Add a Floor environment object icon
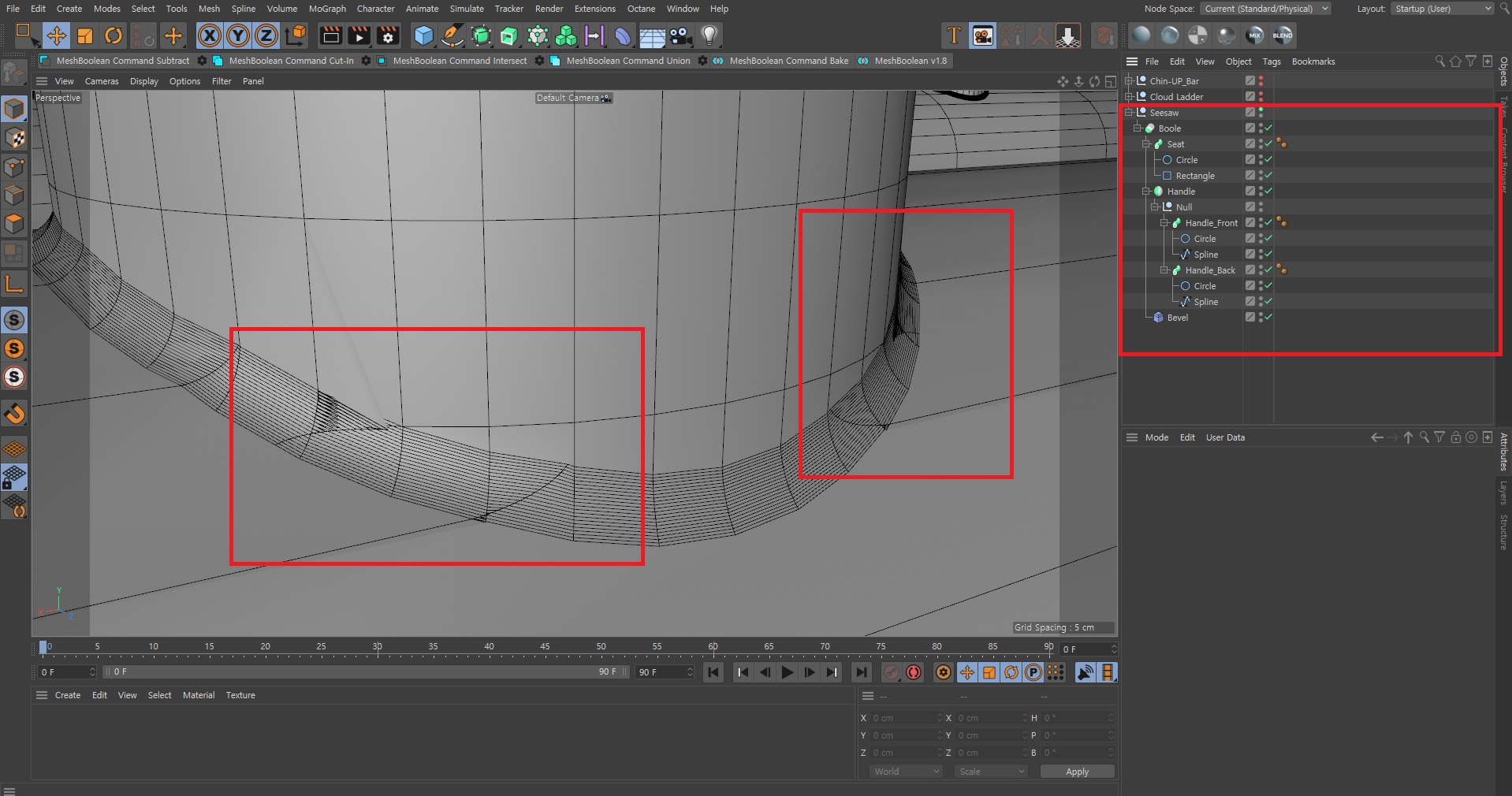This screenshot has height=796, width=1512. 652,35
